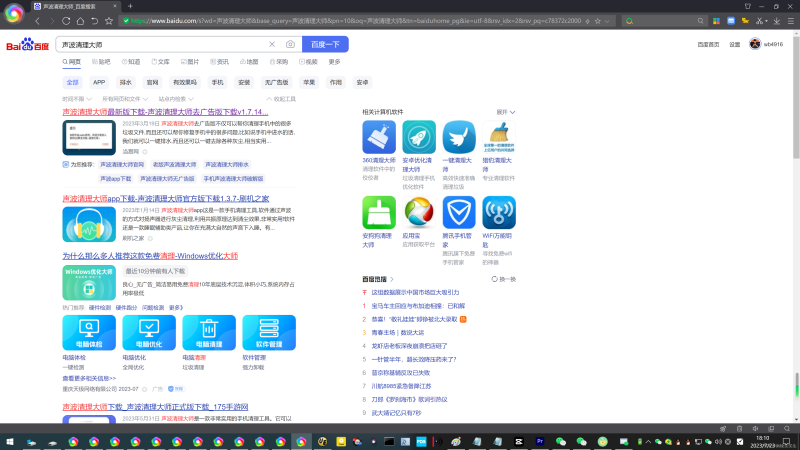
Task: Switch to 地图 tab
Action: tap(249, 62)
